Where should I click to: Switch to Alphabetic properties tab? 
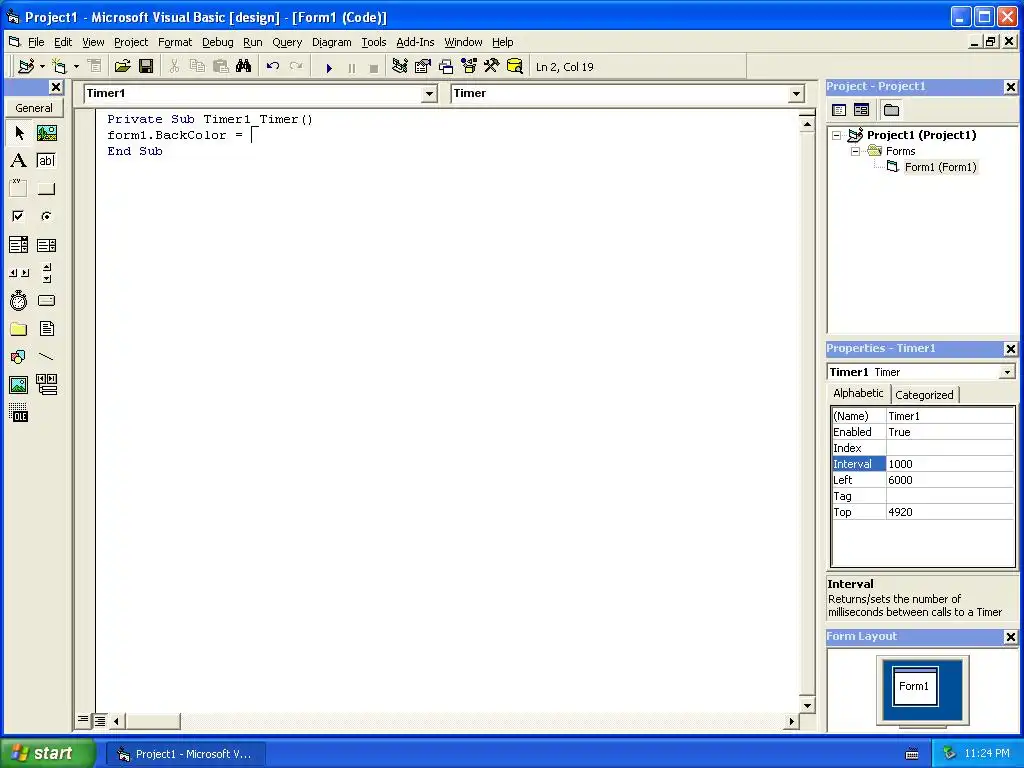[x=858, y=393]
